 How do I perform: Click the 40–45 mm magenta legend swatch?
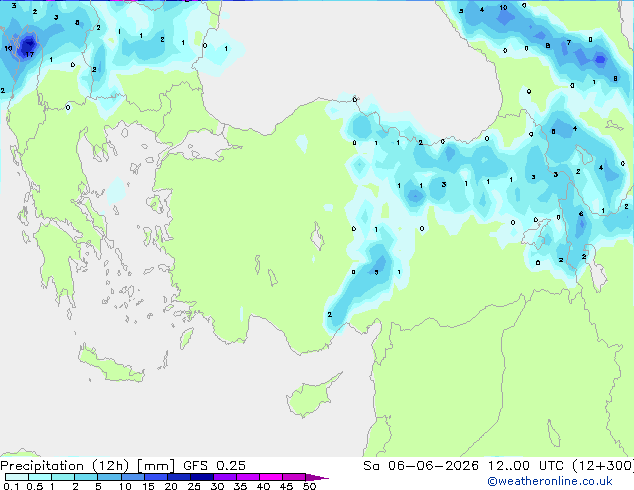(x=271, y=477)
